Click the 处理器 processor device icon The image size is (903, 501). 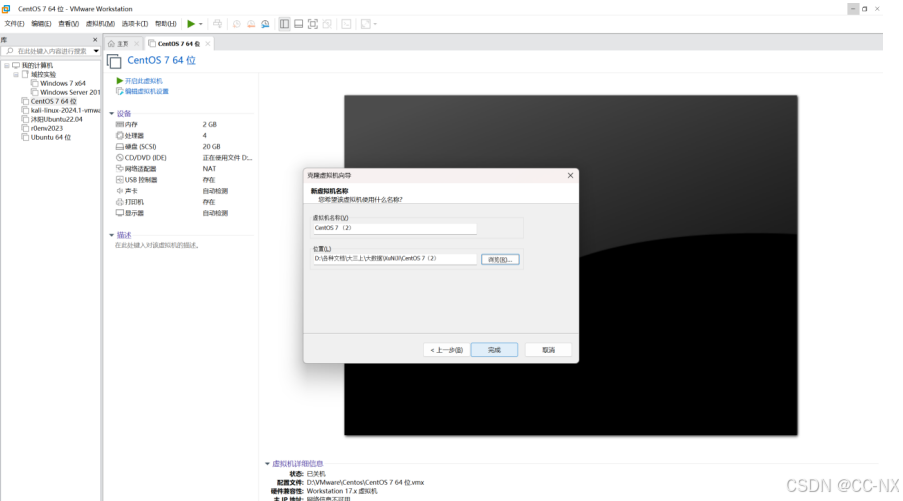pyautogui.click(x=120, y=135)
